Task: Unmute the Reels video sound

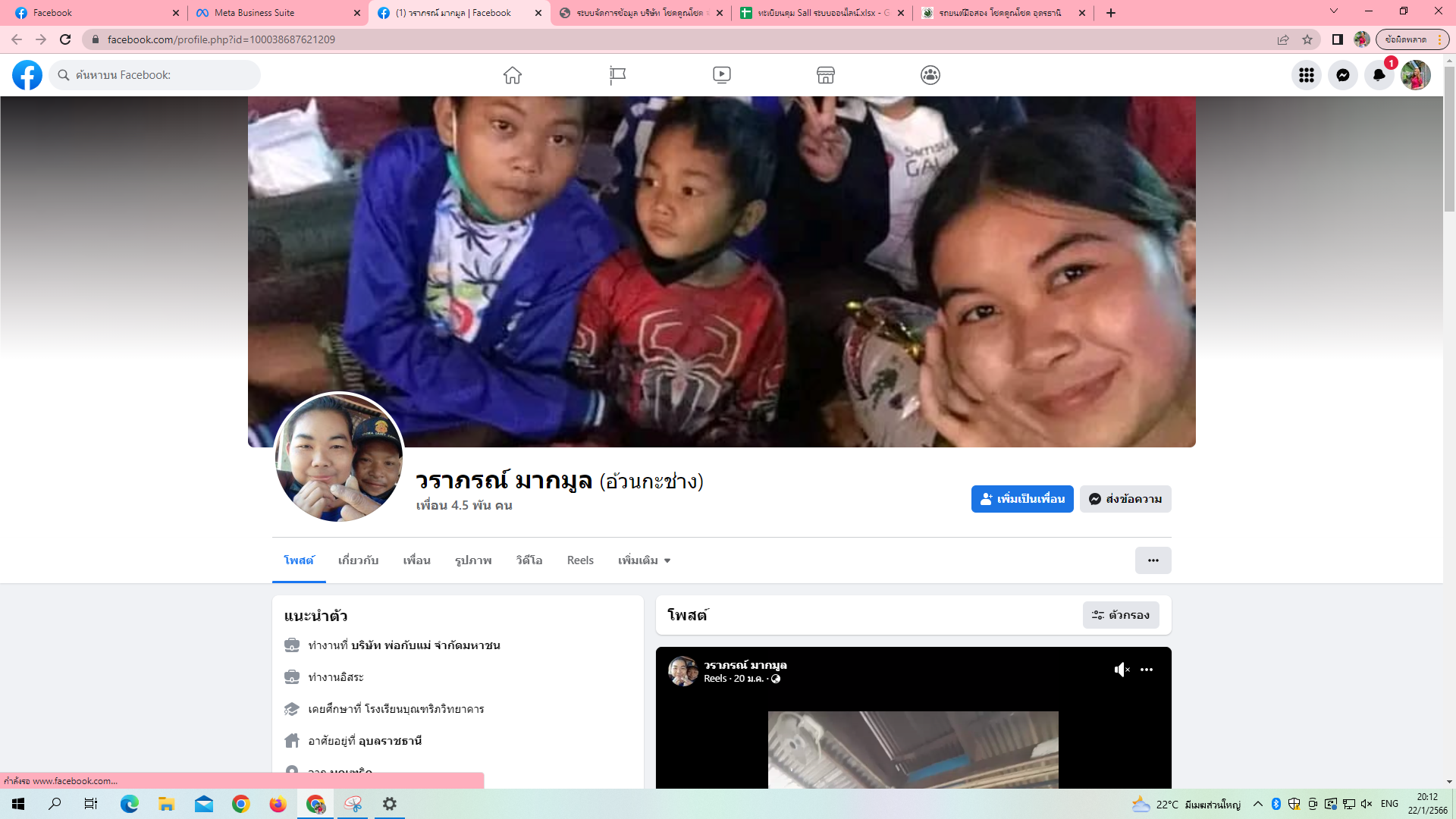Action: (1122, 670)
